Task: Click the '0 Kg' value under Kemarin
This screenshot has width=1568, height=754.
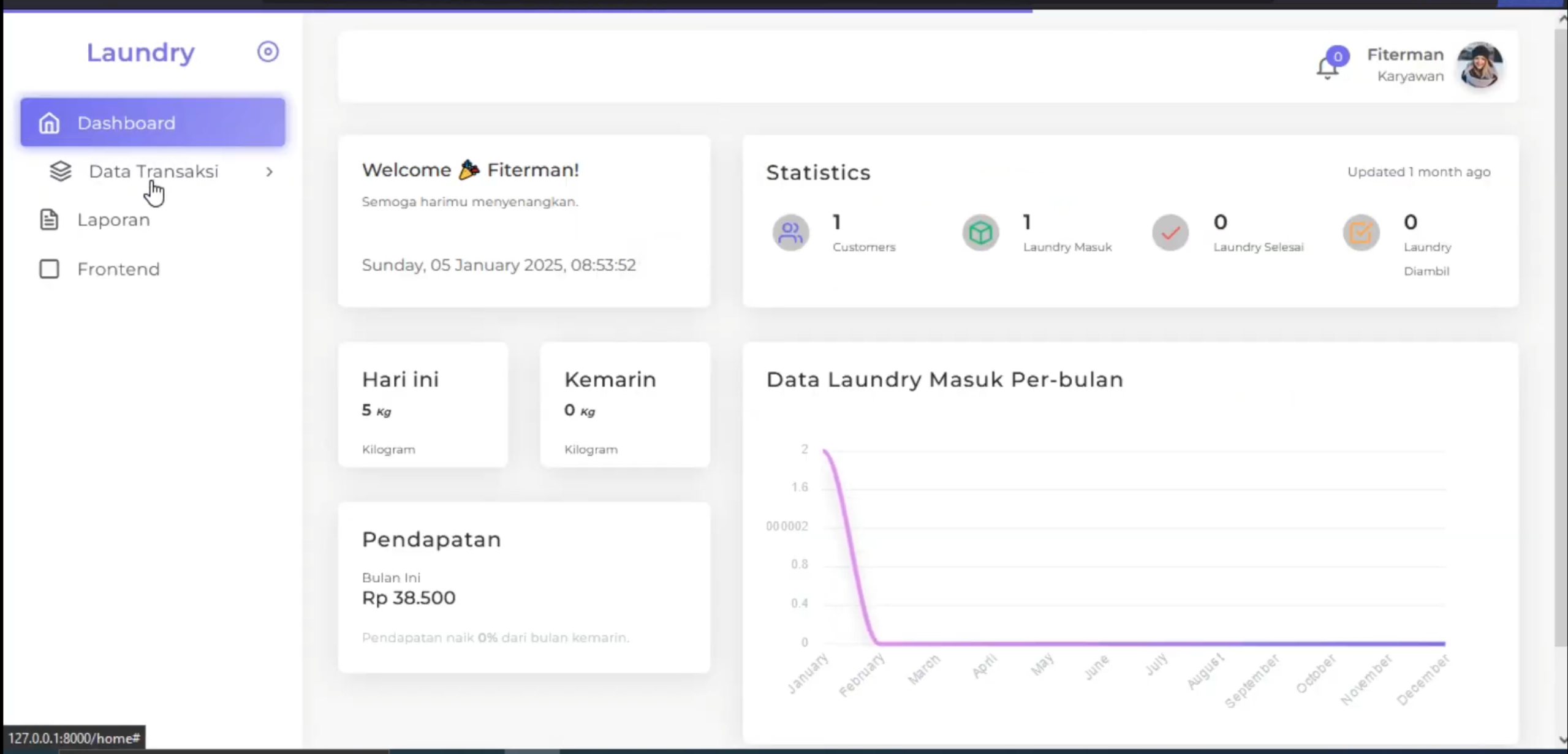Action: (580, 410)
